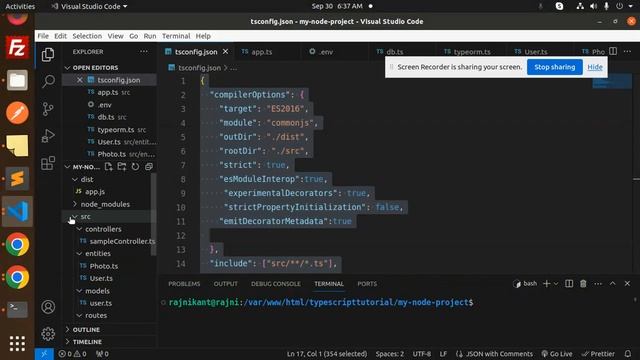The height and width of the screenshot is (360, 640).
Task: Close the terminal panel
Action: pyautogui.click(x=627, y=284)
